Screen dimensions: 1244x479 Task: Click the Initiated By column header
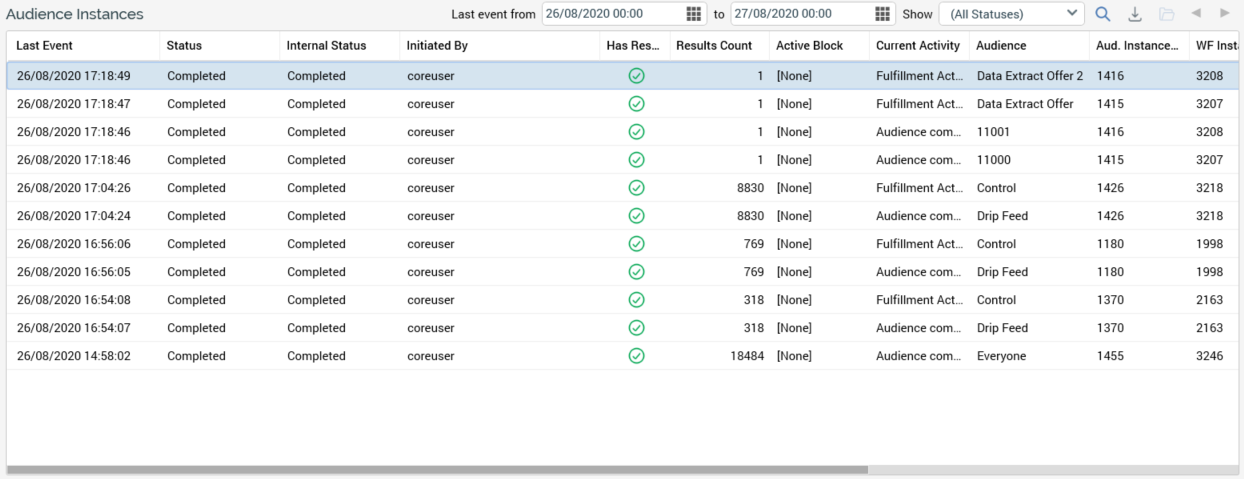click(437, 46)
